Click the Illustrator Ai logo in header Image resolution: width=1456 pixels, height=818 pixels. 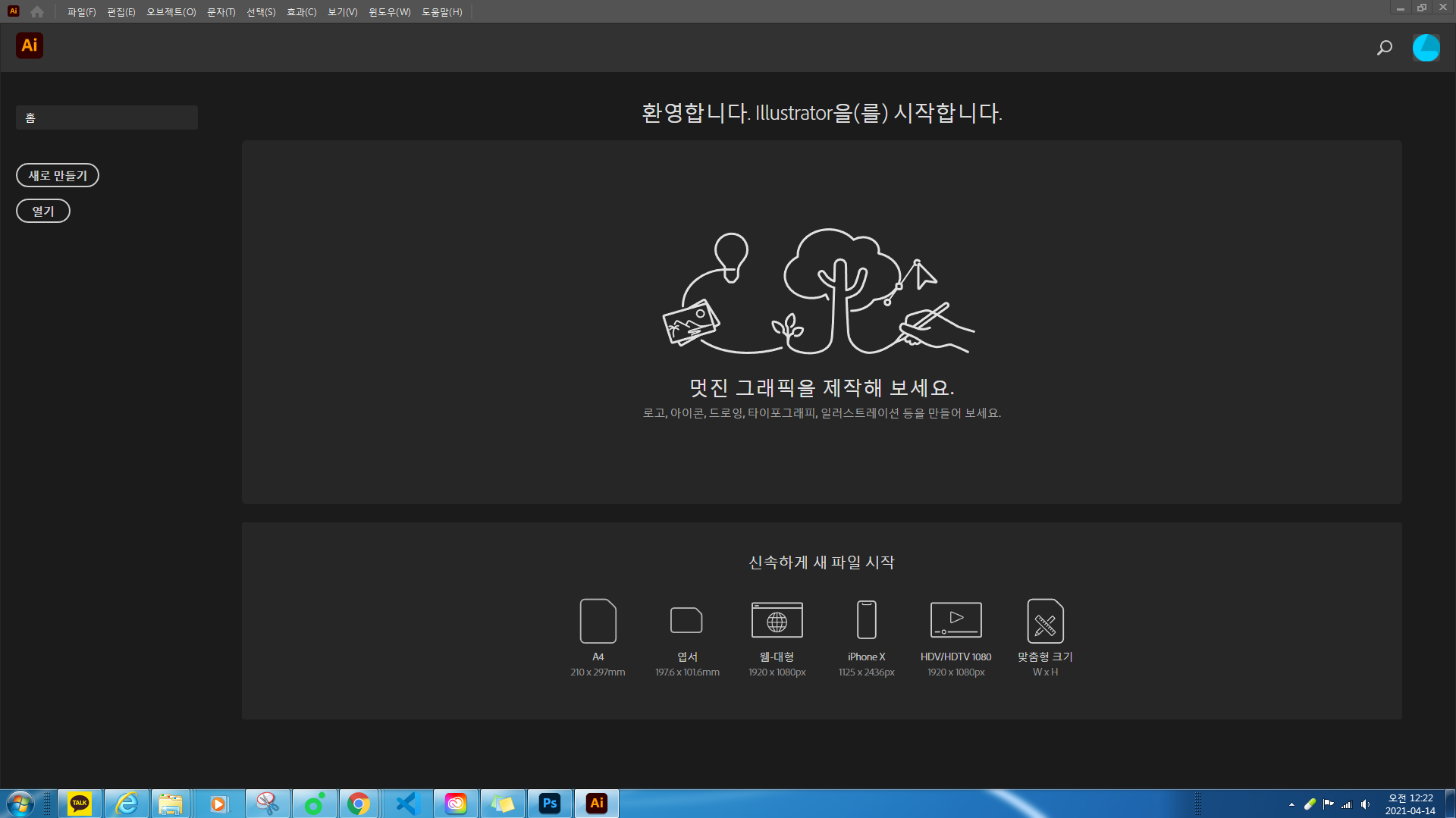[30, 45]
